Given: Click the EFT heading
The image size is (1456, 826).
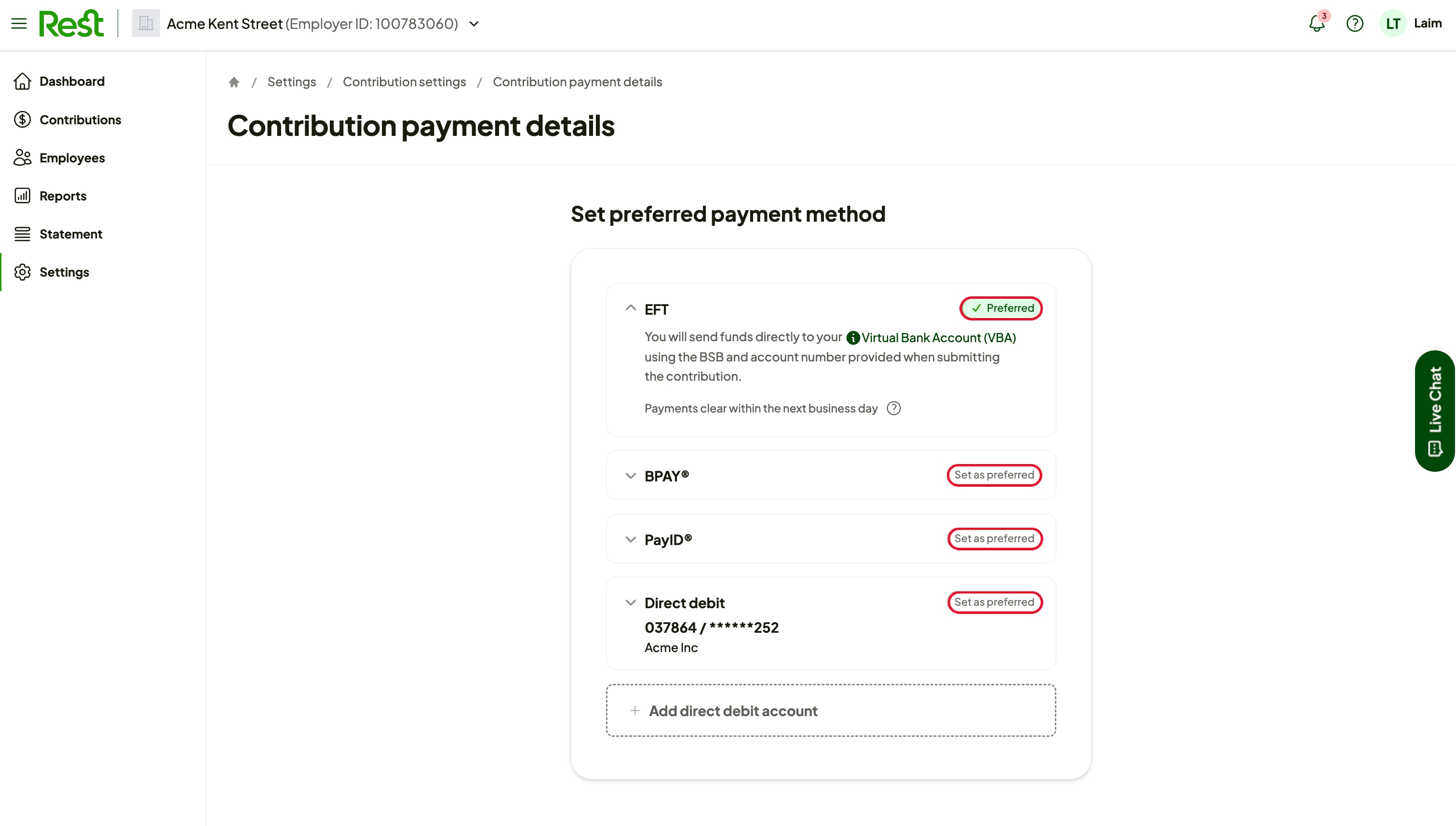Looking at the screenshot, I should pyautogui.click(x=657, y=310).
